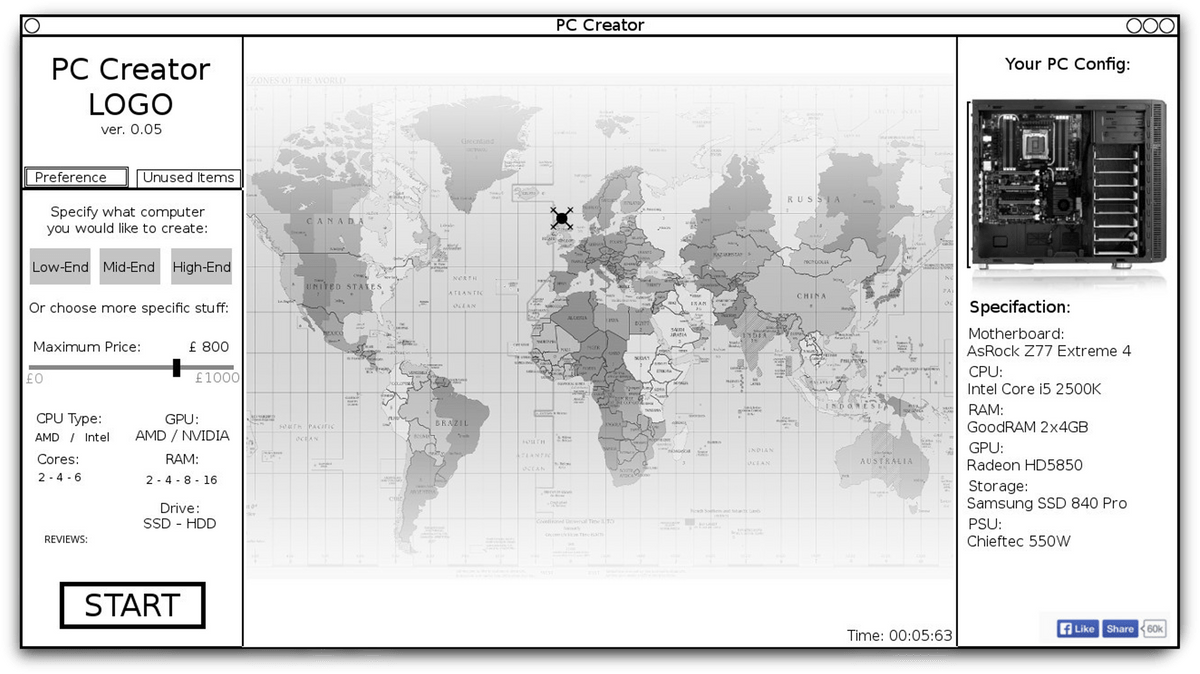Click the 60k share counter bubble
This screenshot has height=674, width=1200.
pyautogui.click(x=1154, y=628)
